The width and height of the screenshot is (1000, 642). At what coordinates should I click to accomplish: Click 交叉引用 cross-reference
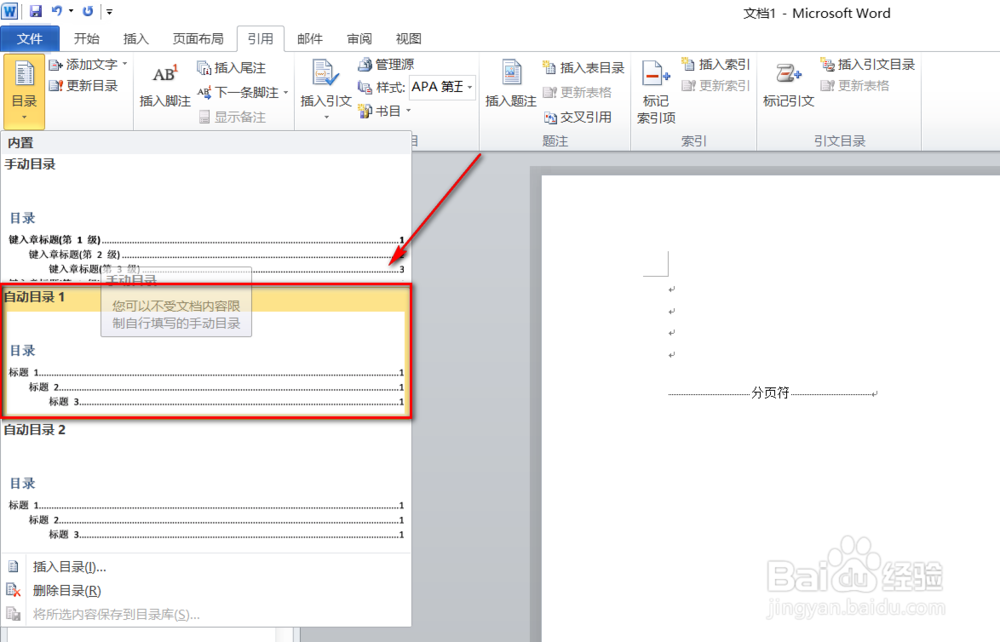click(578, 117)
